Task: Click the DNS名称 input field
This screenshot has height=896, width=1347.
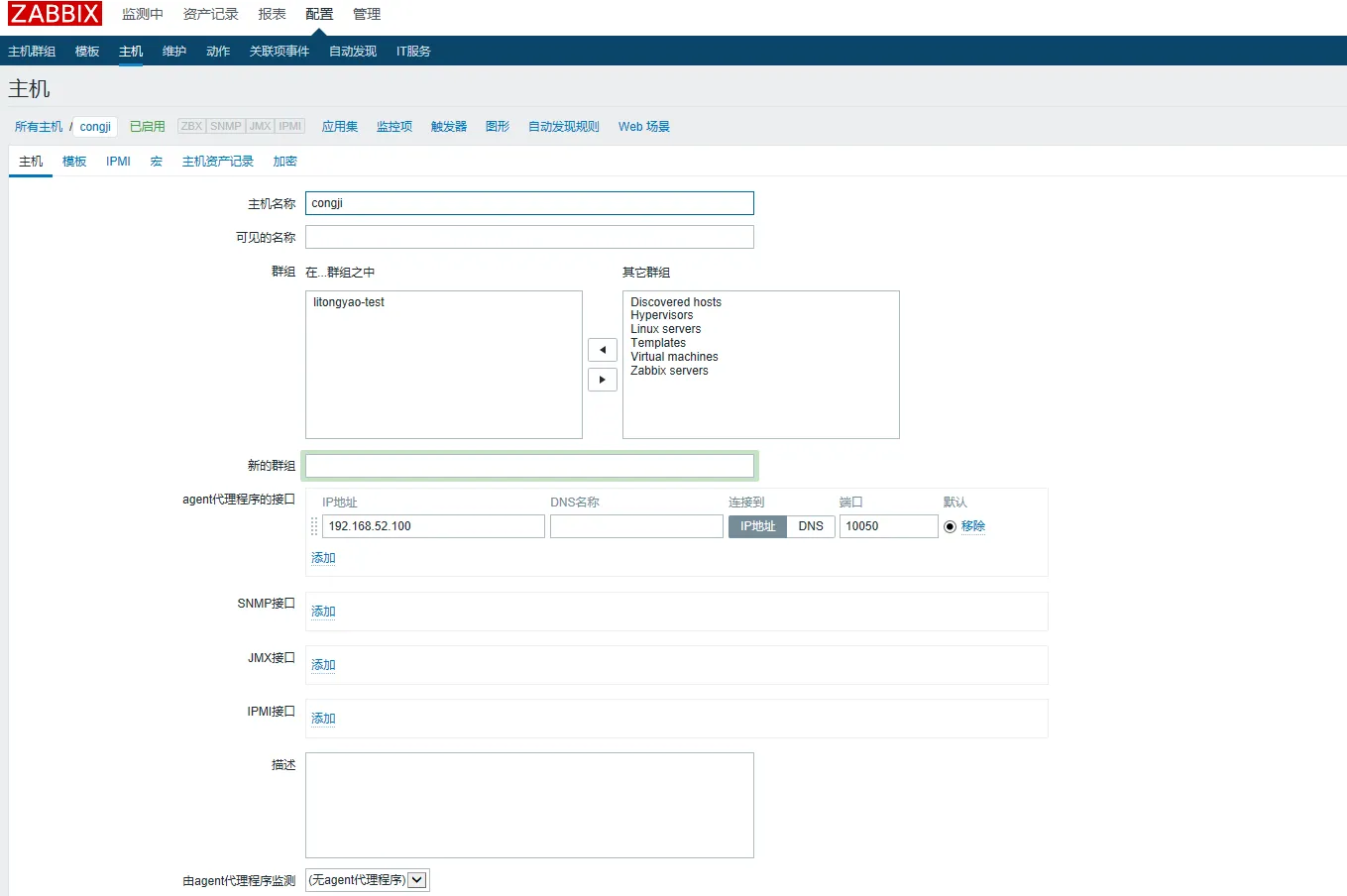Action: pos(636,526)
